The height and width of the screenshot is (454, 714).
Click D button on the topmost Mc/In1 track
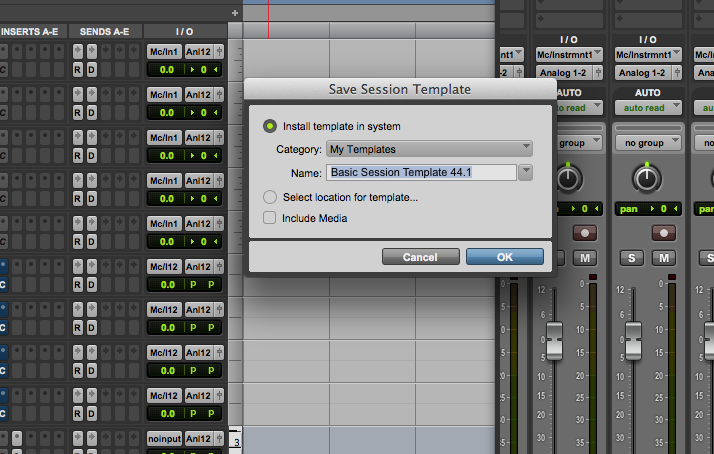pyautogui.click(x=92, y=70)
